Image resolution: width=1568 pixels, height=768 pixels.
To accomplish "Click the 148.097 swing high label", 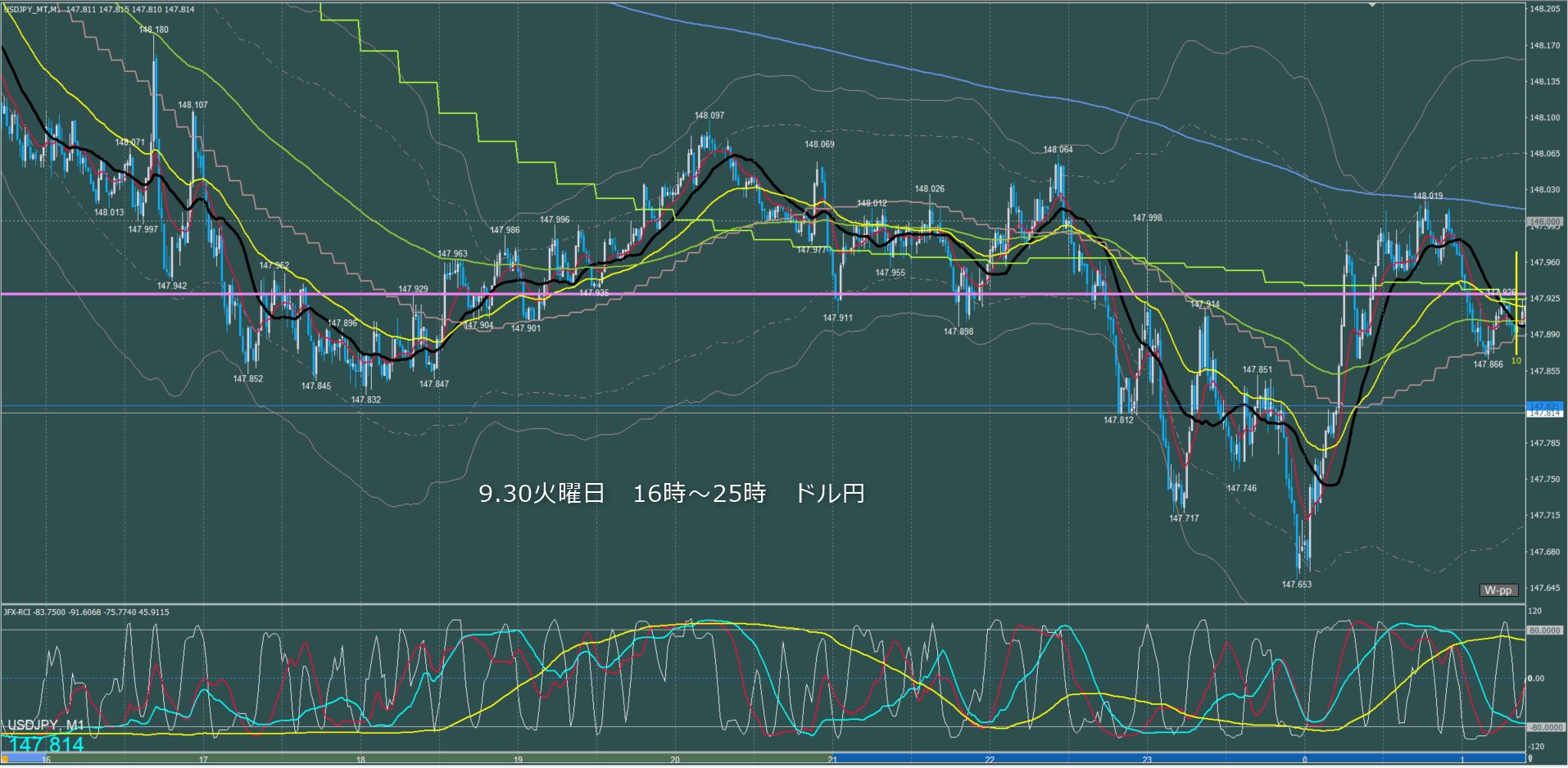I will tap(709, 115).
